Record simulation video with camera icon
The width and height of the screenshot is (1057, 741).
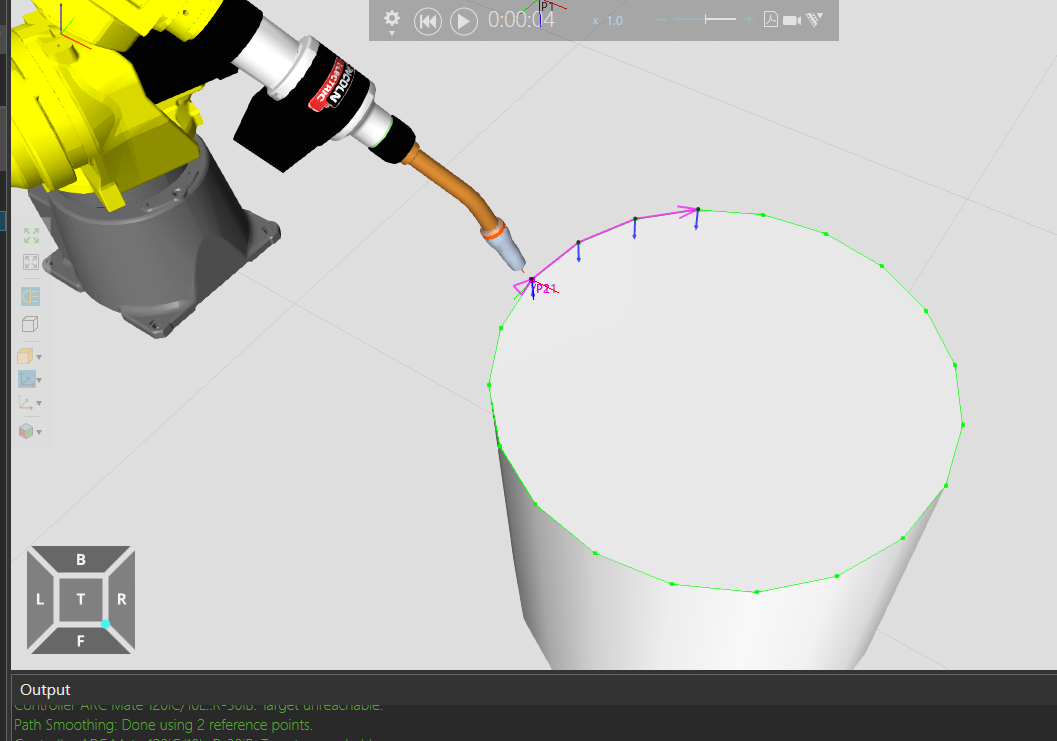[x=792, y=20]
